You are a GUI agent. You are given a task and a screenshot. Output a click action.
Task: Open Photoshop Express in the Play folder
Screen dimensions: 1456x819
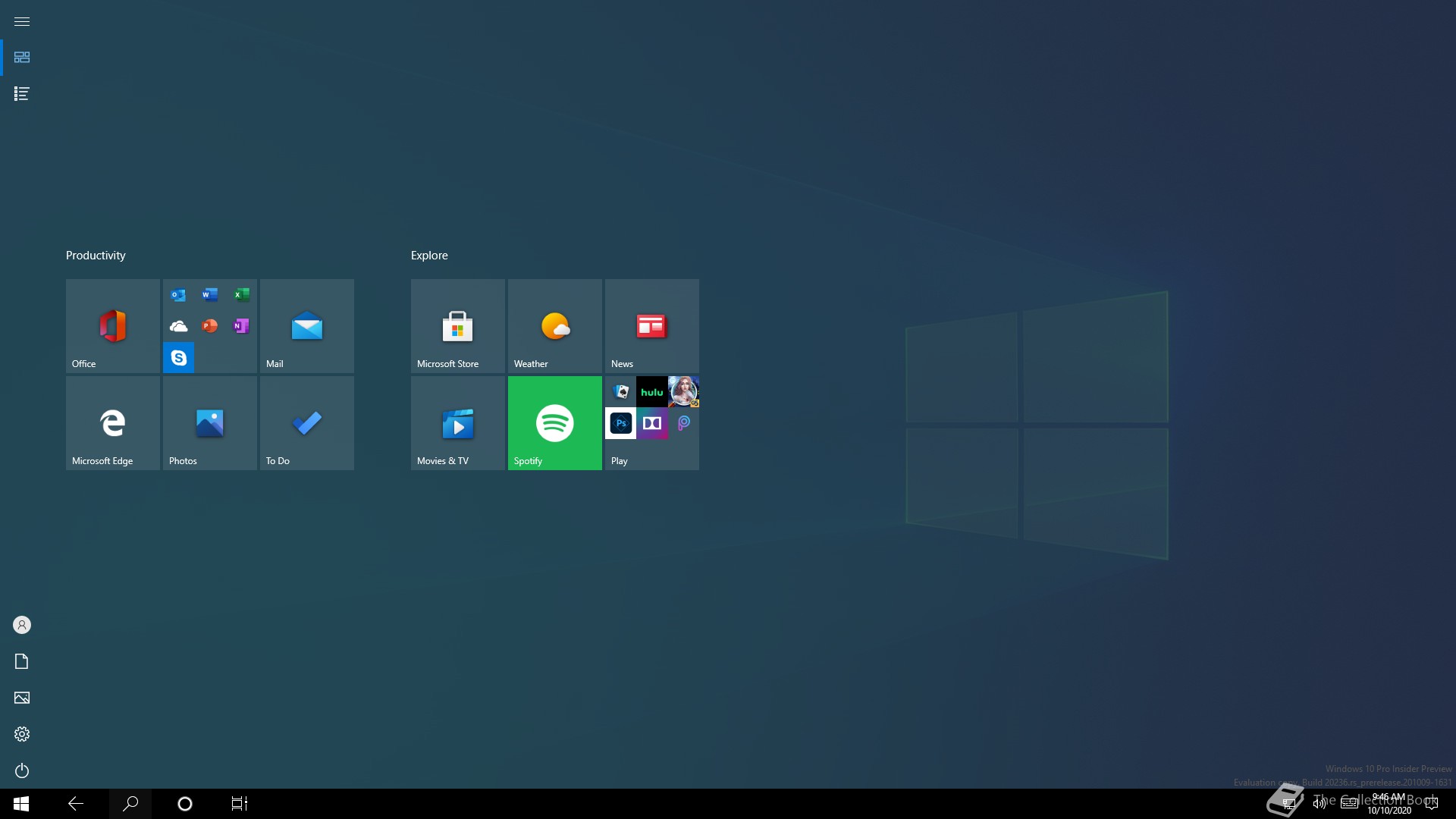point(620,423)
